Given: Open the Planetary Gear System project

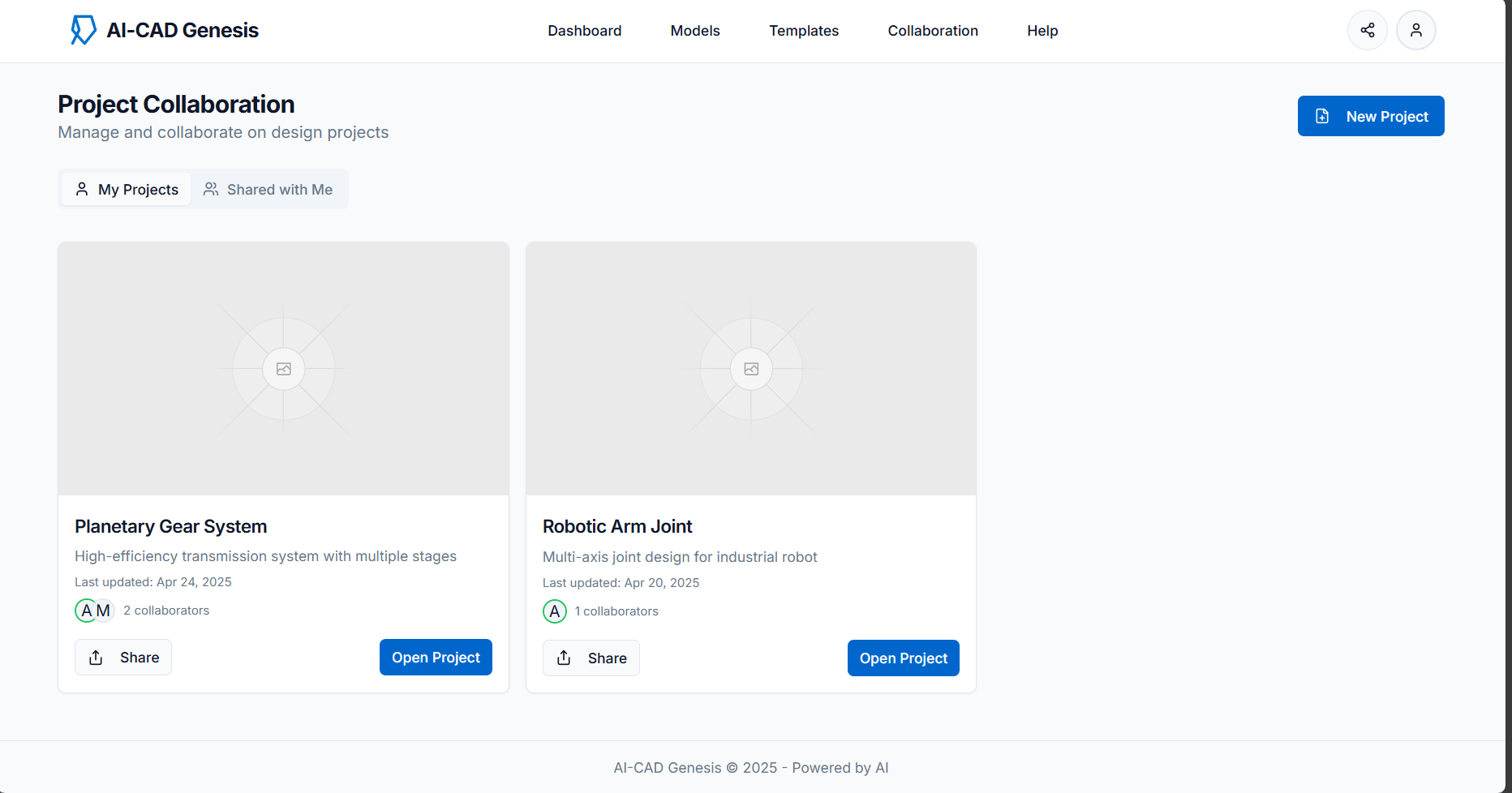Looking at the screenshot, I should pyautogui.click(x=436, y=657).
